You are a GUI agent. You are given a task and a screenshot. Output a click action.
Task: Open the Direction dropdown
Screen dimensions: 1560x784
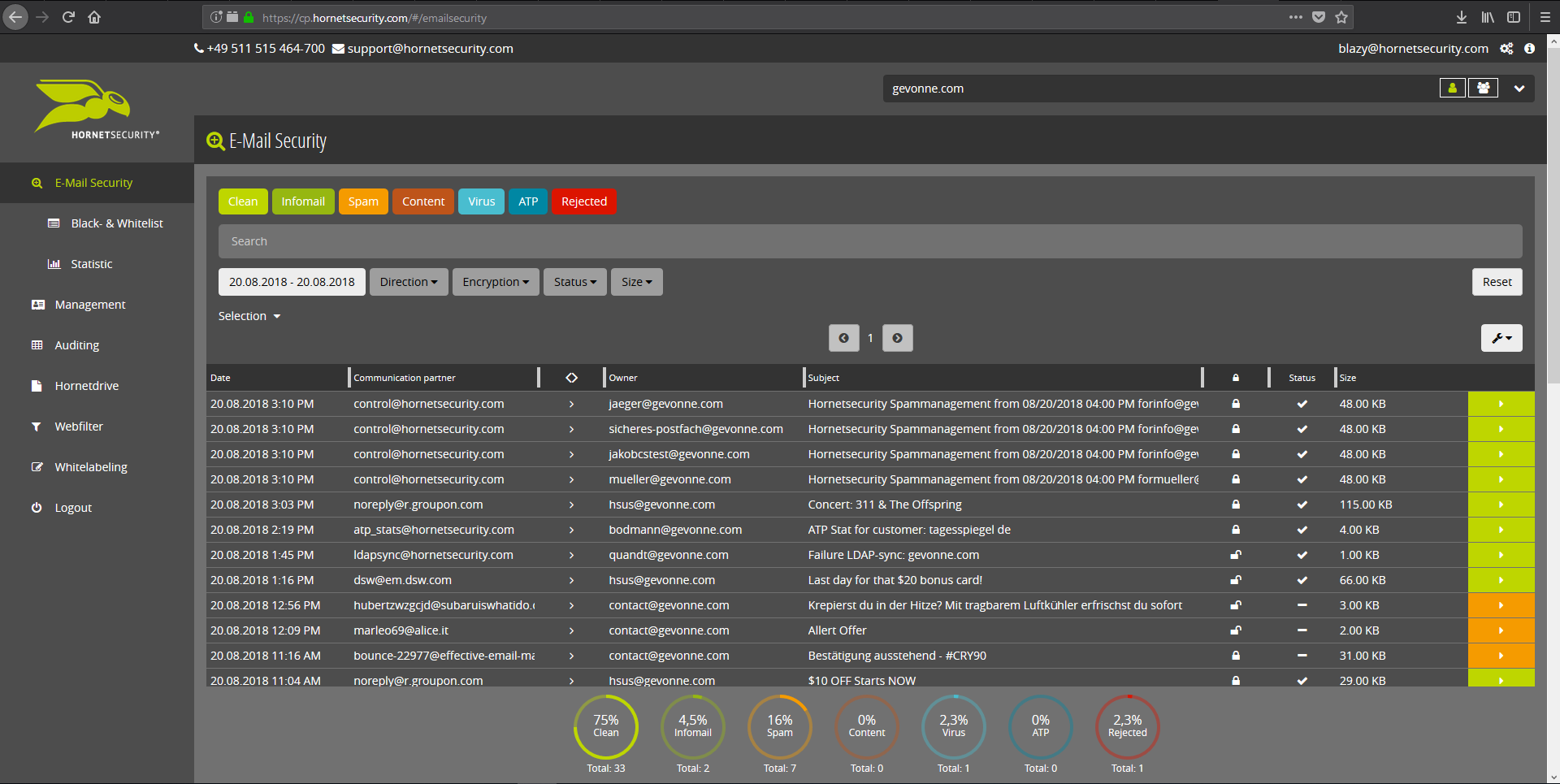pyautogui.click(x=408, y=282)
